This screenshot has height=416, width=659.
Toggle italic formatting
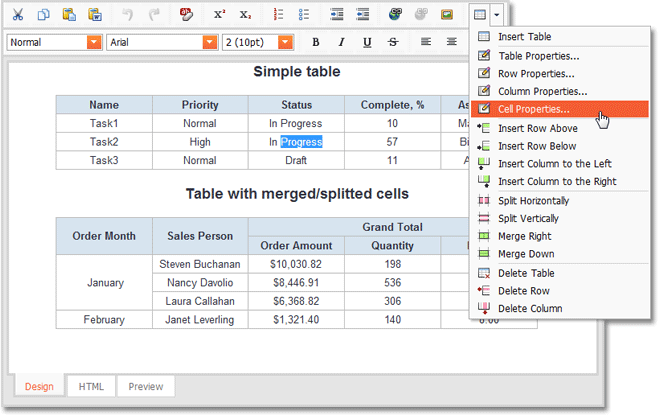pos(341,42)
